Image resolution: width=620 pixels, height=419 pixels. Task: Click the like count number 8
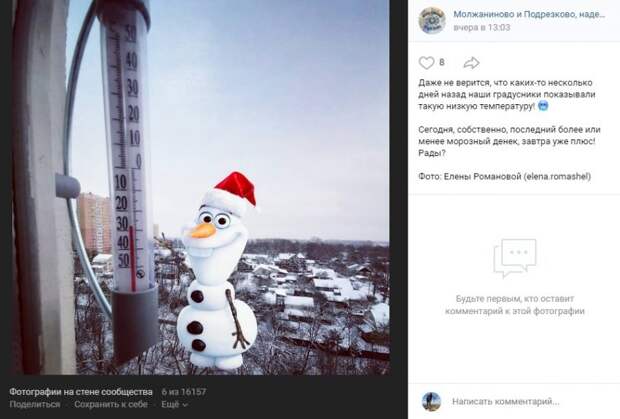pyautogui.click(x=442, y=62)
